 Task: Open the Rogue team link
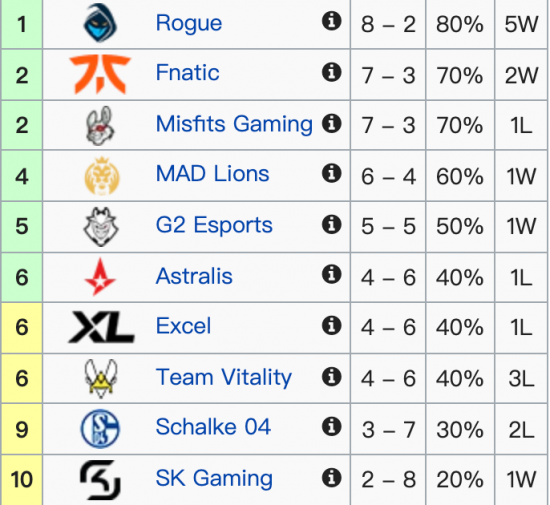(x=189, y=23)
